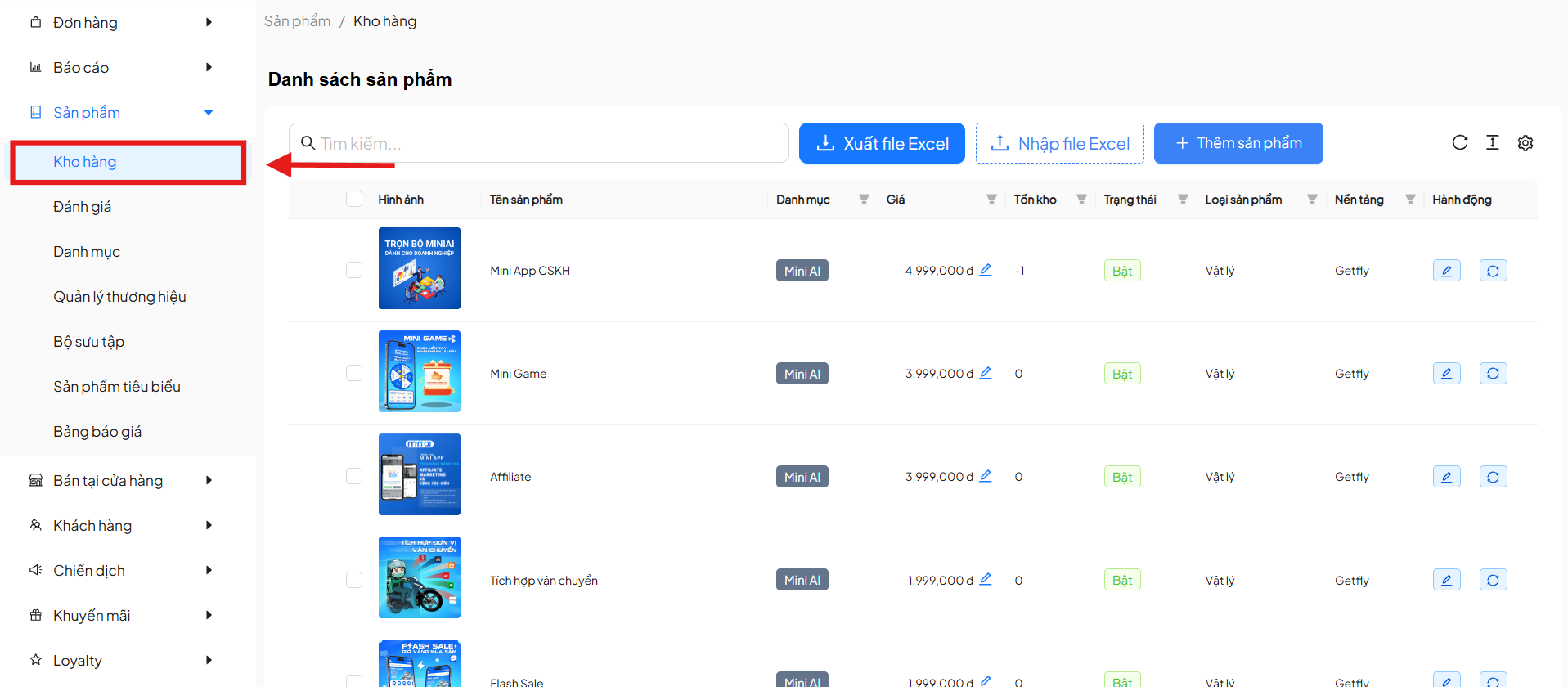Check the Tích hợp vận chuyển row checkbox
The image size is (1568, 687).
354,580
